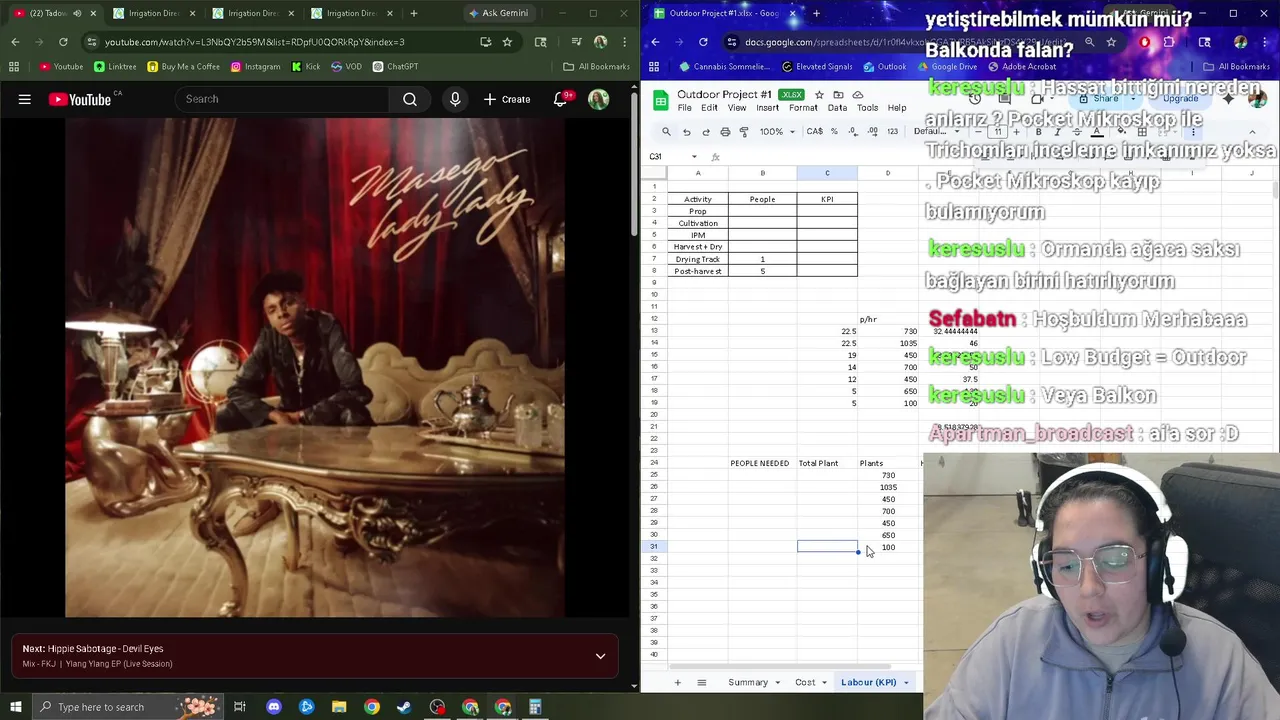
Task: Open the Data menu in Google Sheets
Action: tap(837, 108)
